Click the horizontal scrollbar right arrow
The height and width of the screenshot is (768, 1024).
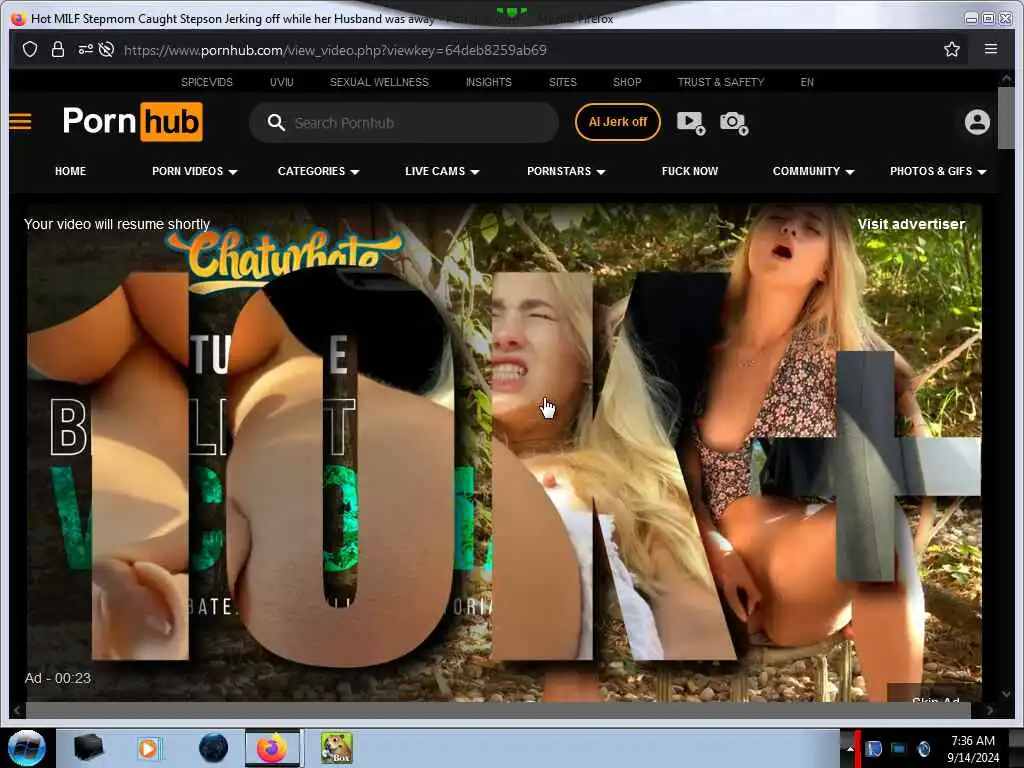[x=989, y=710]
